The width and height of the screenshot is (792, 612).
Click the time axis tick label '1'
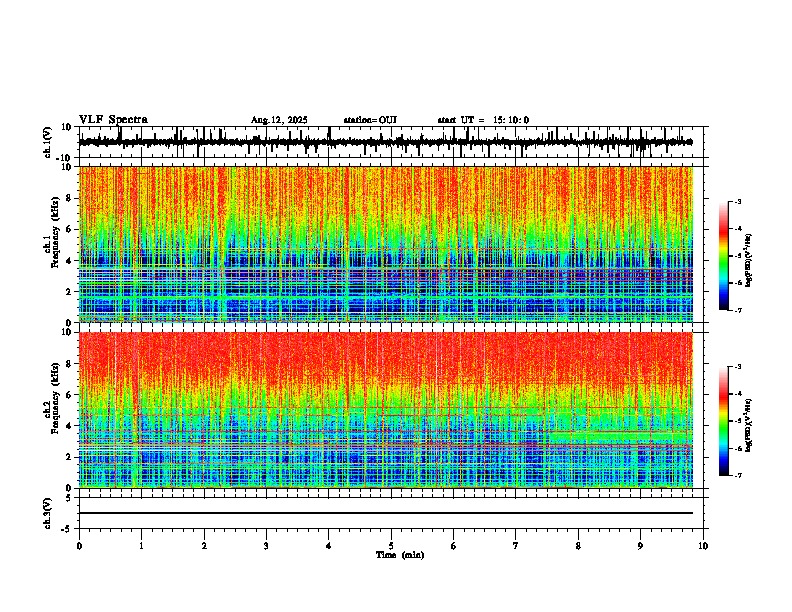(141, 546)
